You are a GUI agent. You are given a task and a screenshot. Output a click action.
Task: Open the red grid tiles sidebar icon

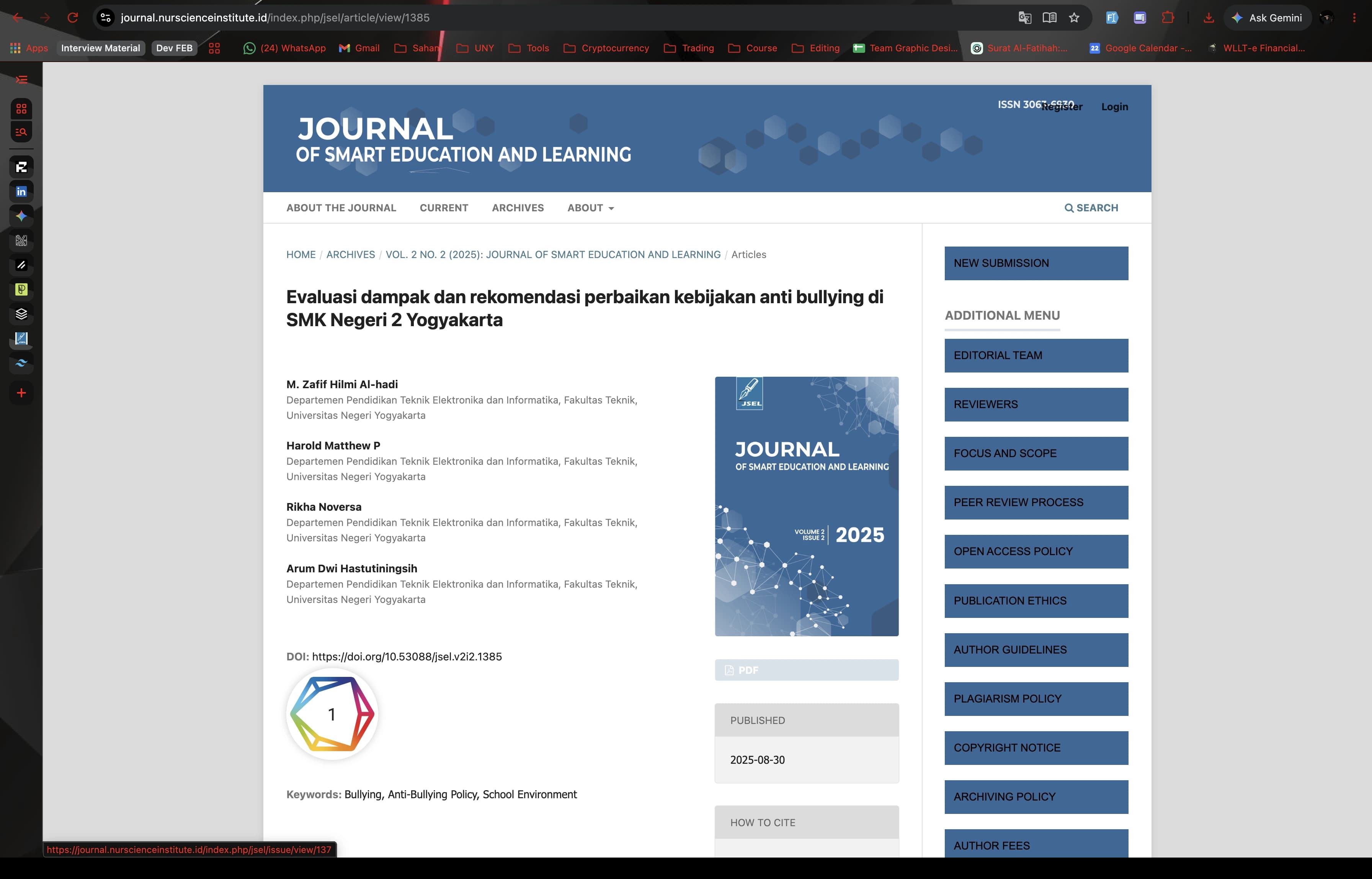pyautogui.click(x=21, y=108)
